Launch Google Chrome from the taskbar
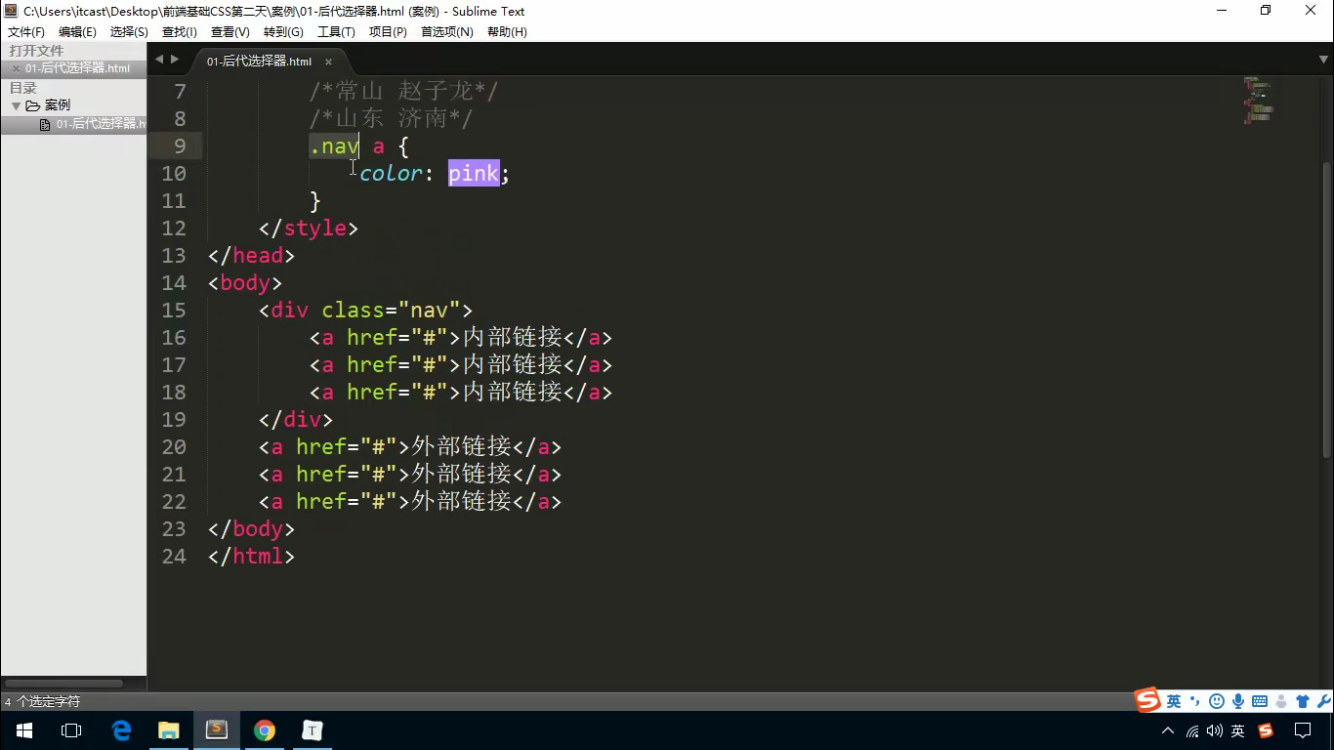This screenshot has height=750, width=1334. coord(264,731)
